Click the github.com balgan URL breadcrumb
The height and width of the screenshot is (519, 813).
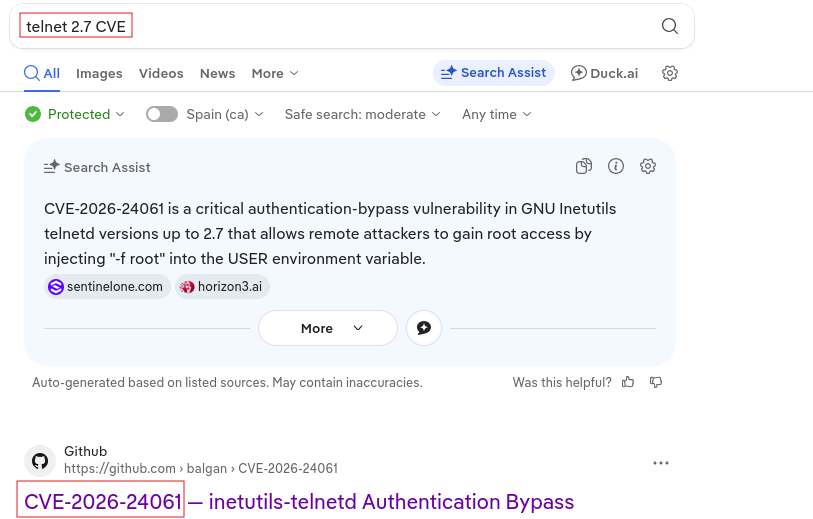[201, 469]
